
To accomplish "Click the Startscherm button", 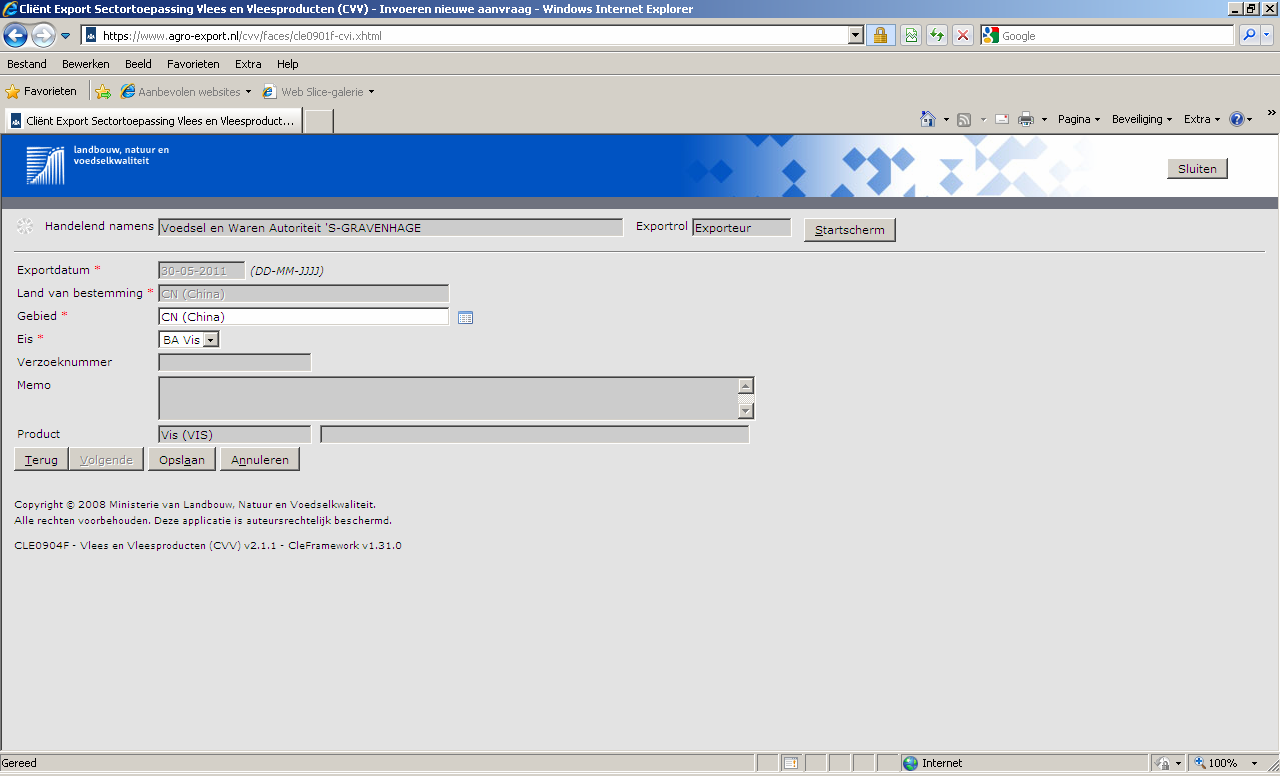I will [850, 230].
